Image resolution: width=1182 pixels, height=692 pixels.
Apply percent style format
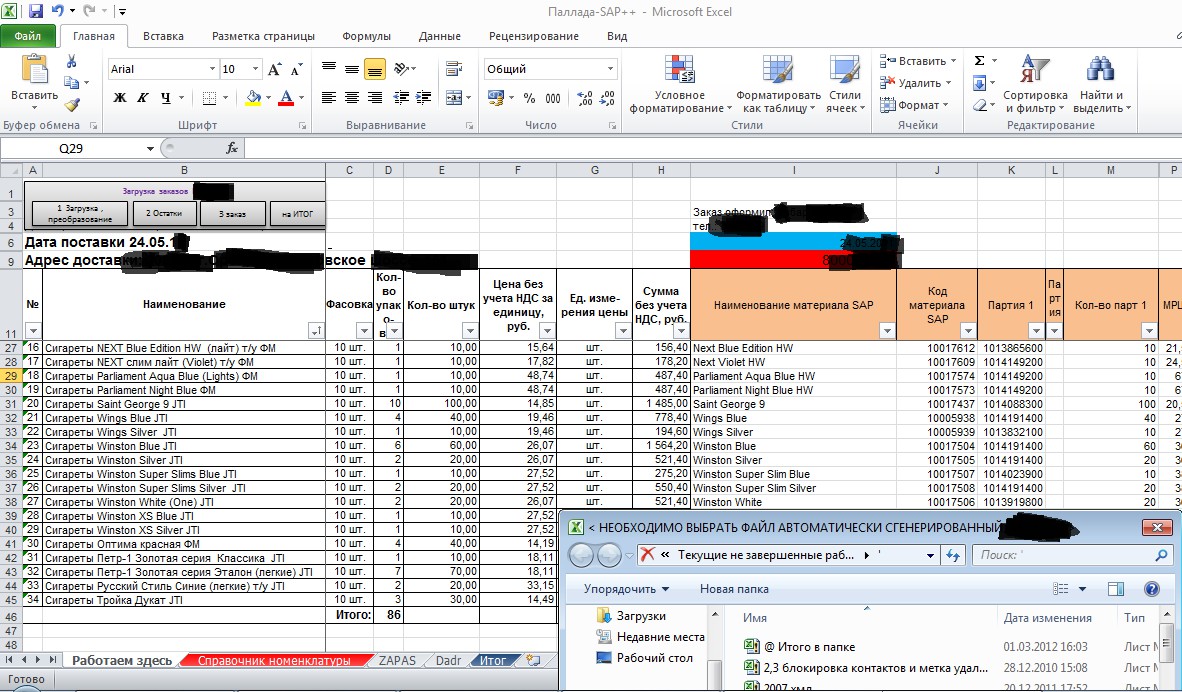click(529, 98)
